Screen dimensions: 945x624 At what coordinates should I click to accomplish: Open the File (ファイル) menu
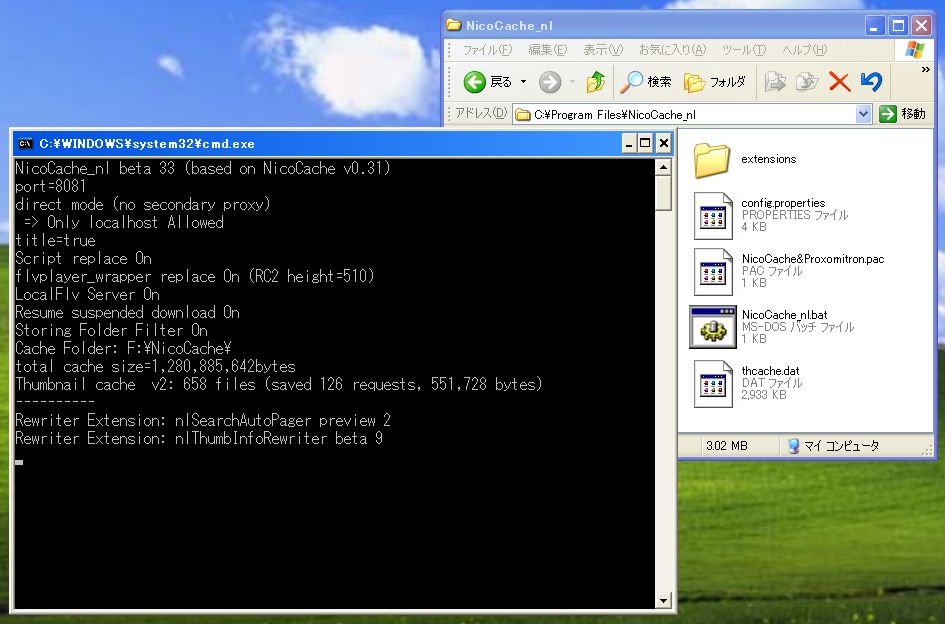click(487, 50)
